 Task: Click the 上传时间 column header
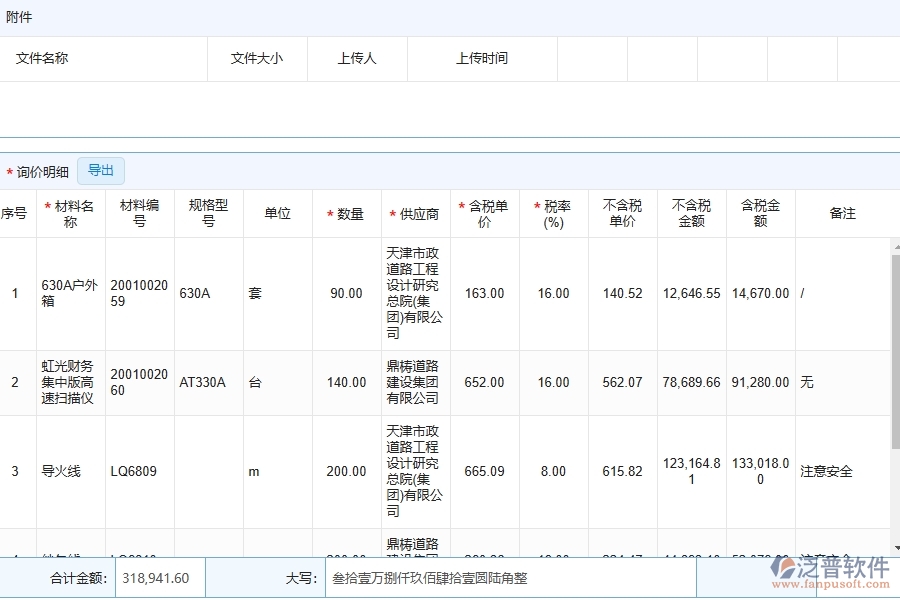coord(482,59)
